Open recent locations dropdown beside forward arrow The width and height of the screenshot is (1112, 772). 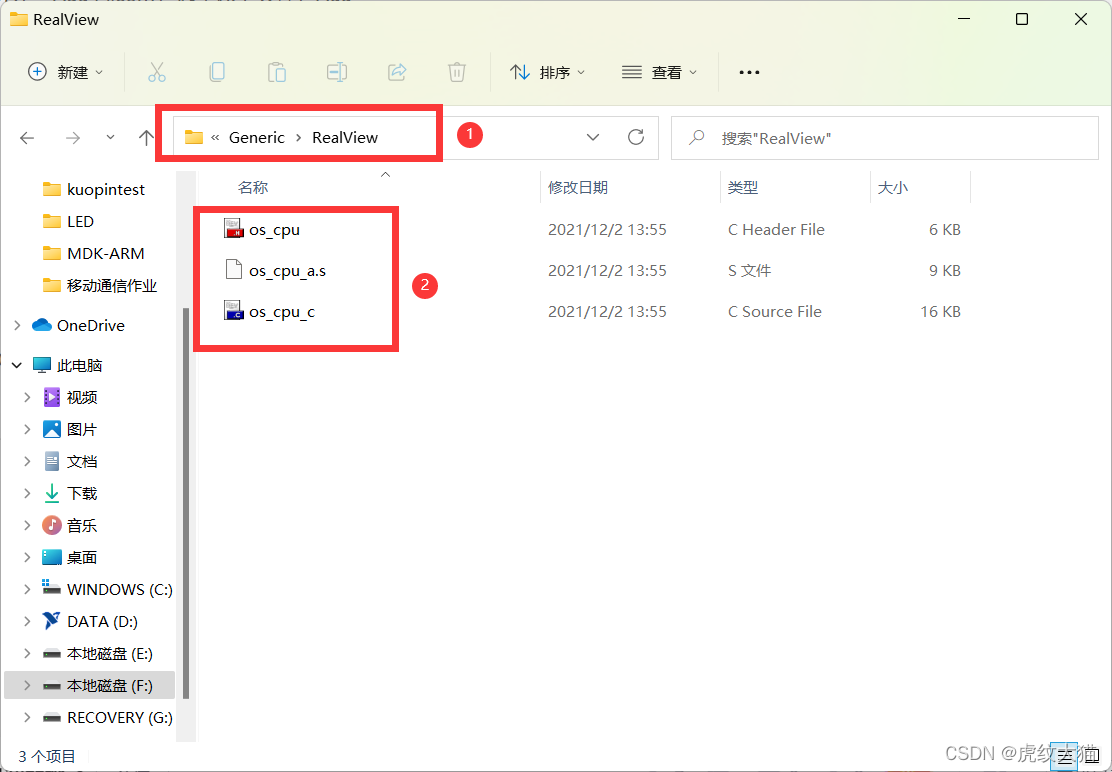click(110, 138)
